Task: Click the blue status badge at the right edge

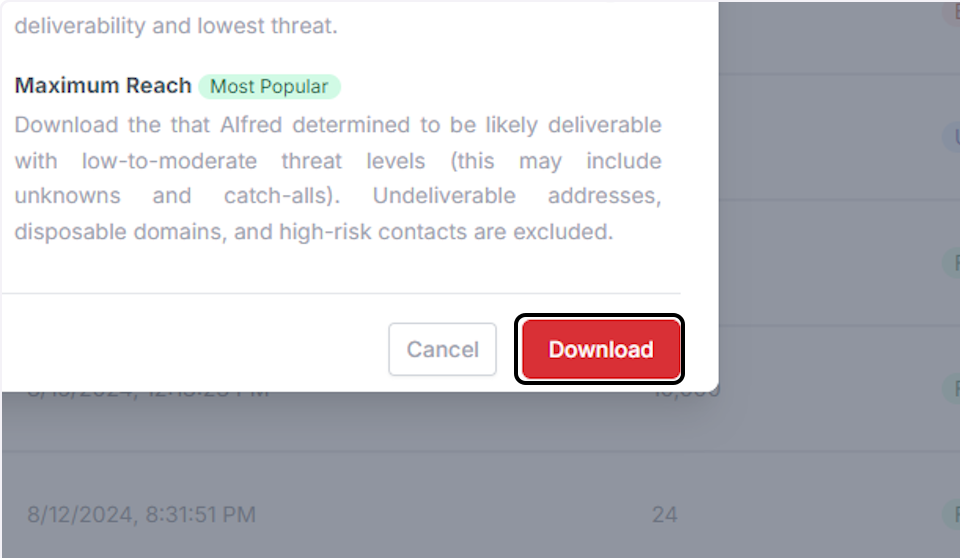Action: tap(951, 137)
